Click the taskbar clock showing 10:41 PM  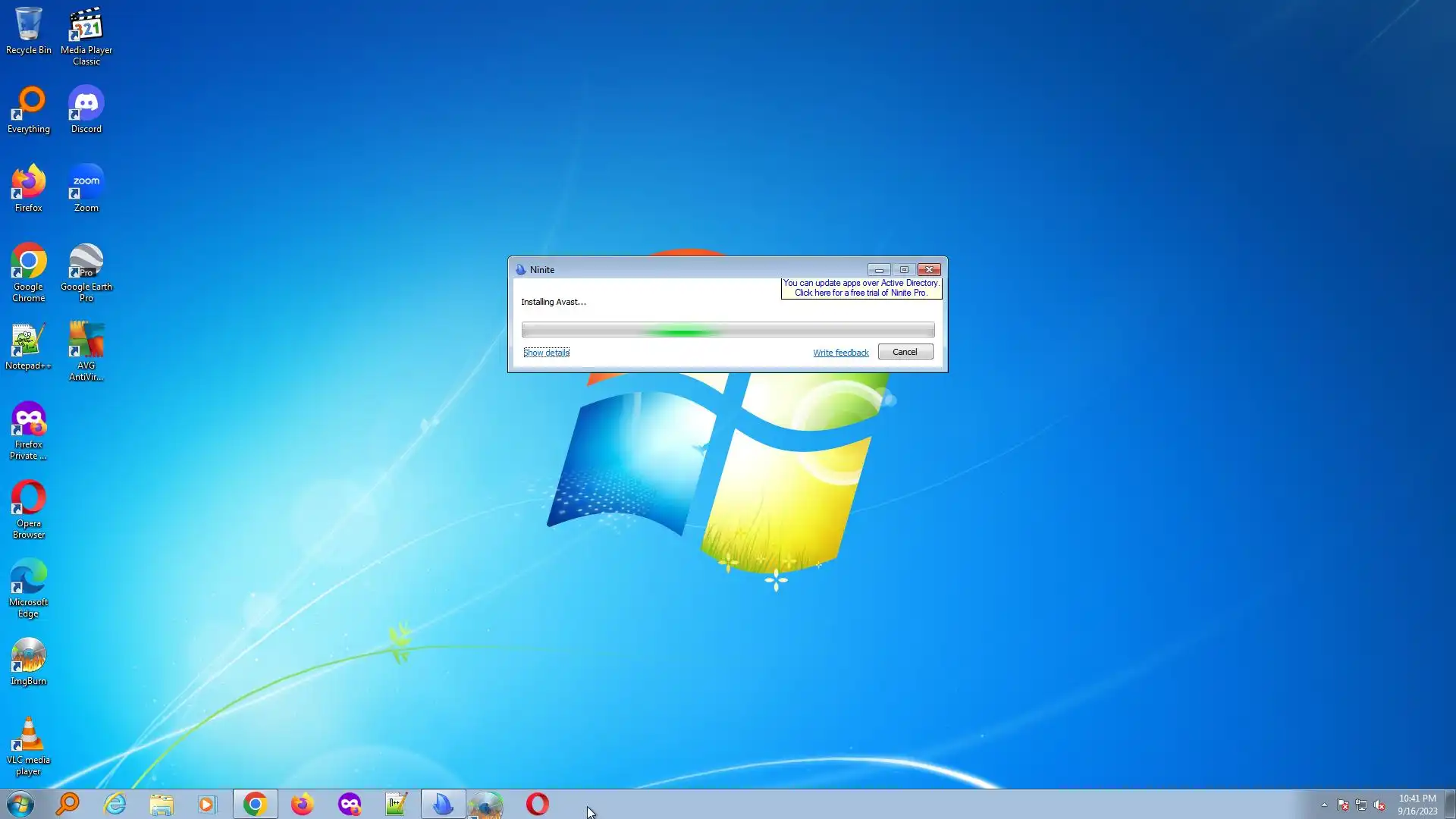coord(1417,804)
